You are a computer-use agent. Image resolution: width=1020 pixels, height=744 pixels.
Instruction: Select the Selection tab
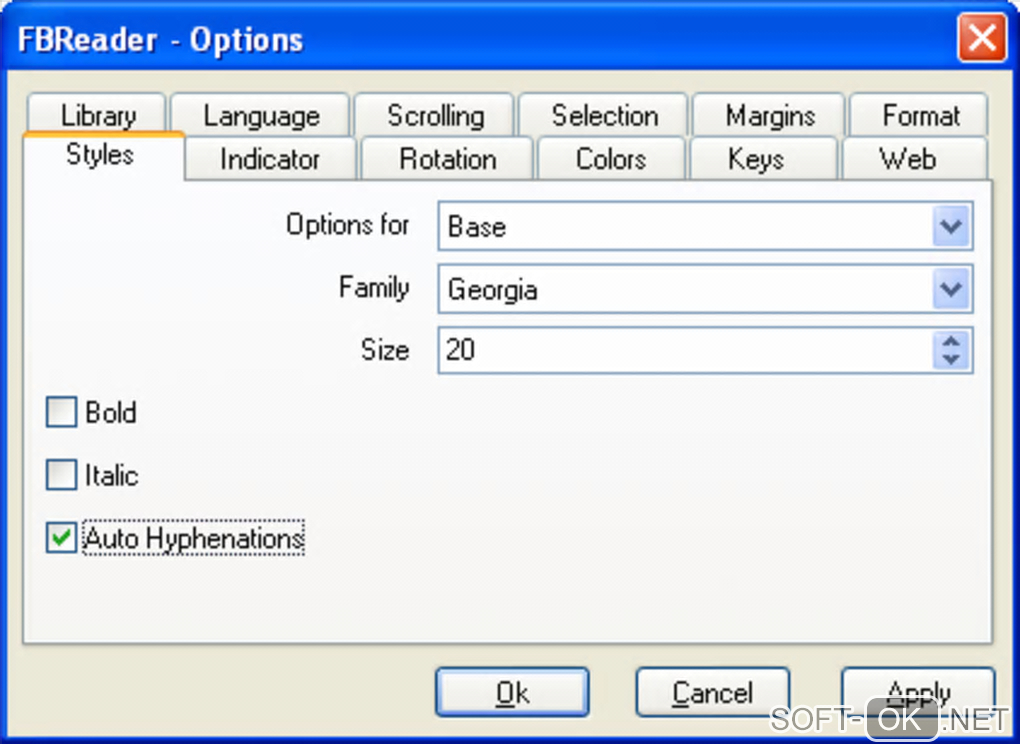pyautogui.click(x=604, y=116)
